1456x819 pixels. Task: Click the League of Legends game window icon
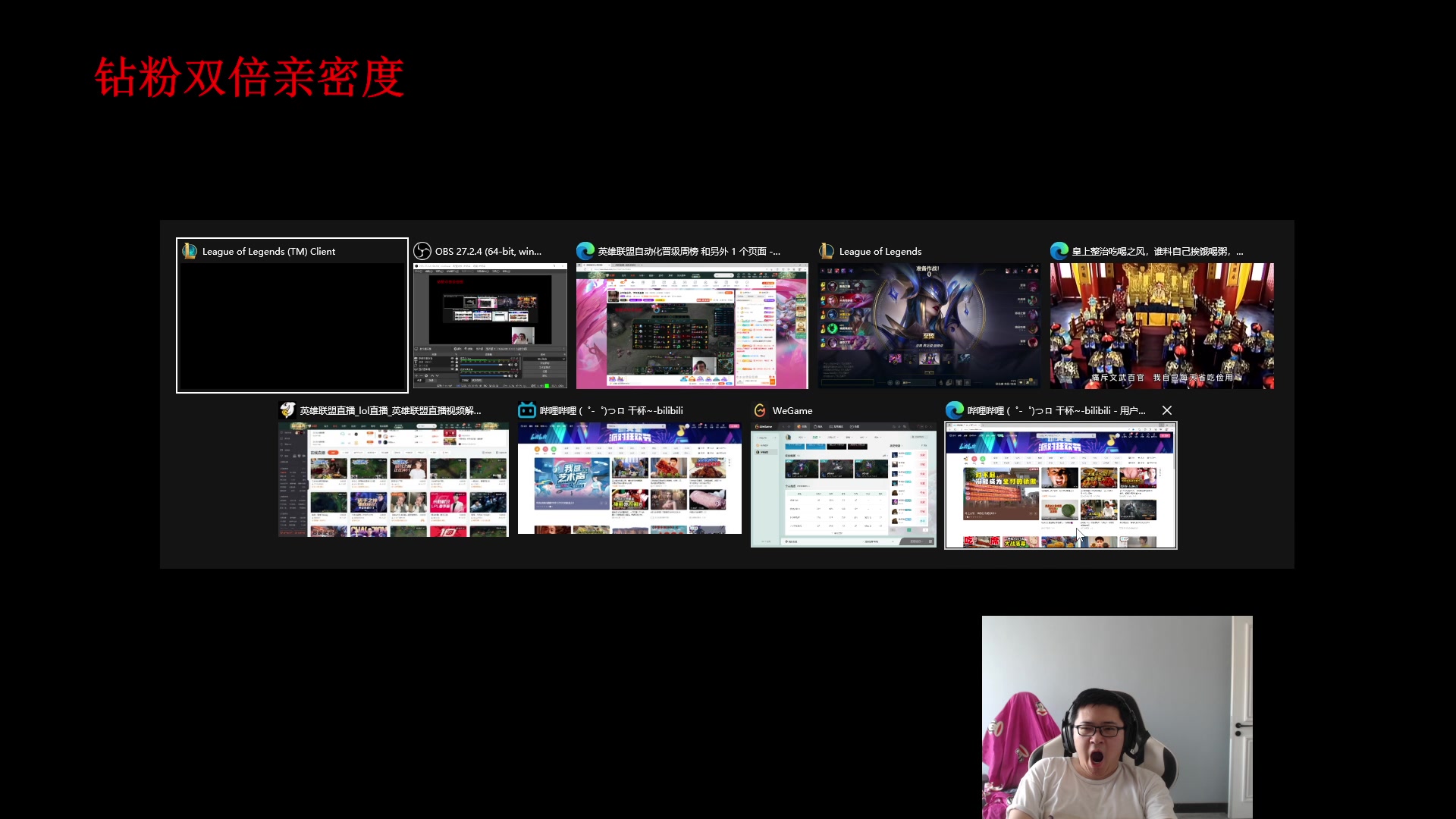(x=827, y=251)
